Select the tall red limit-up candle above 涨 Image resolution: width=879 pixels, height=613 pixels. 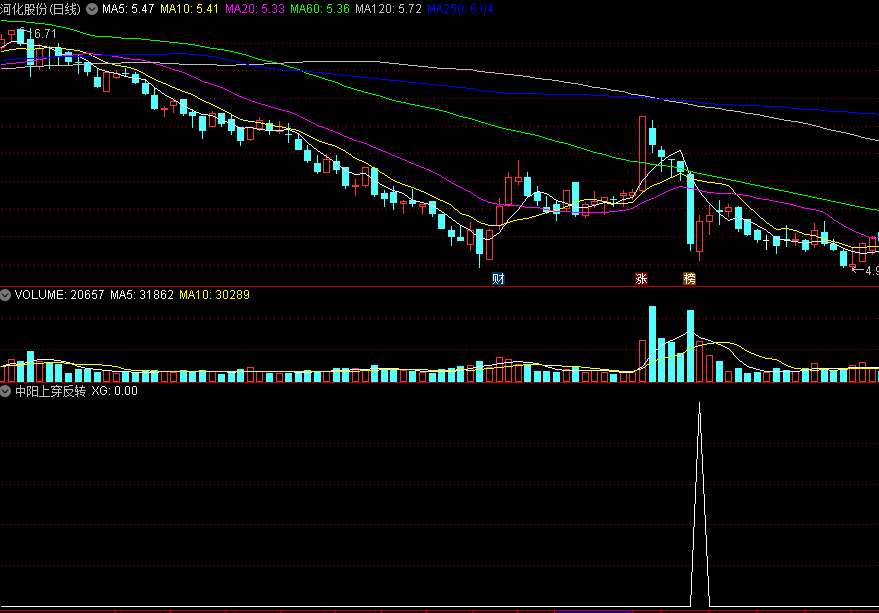(642, 155)
